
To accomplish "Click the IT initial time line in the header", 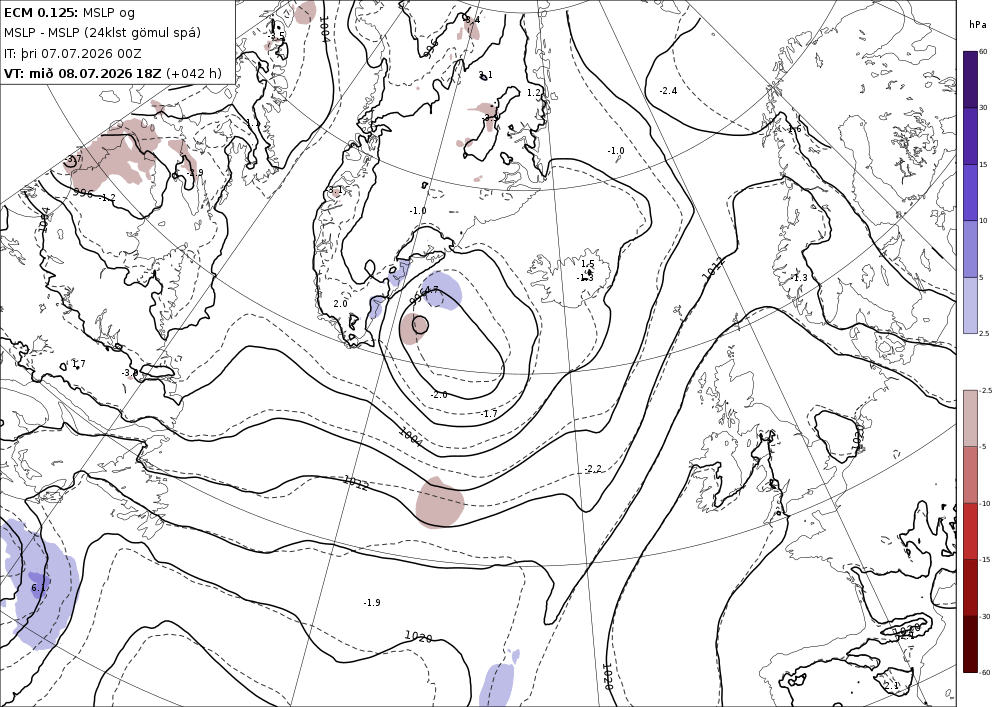I will click(x=73, y=53).
